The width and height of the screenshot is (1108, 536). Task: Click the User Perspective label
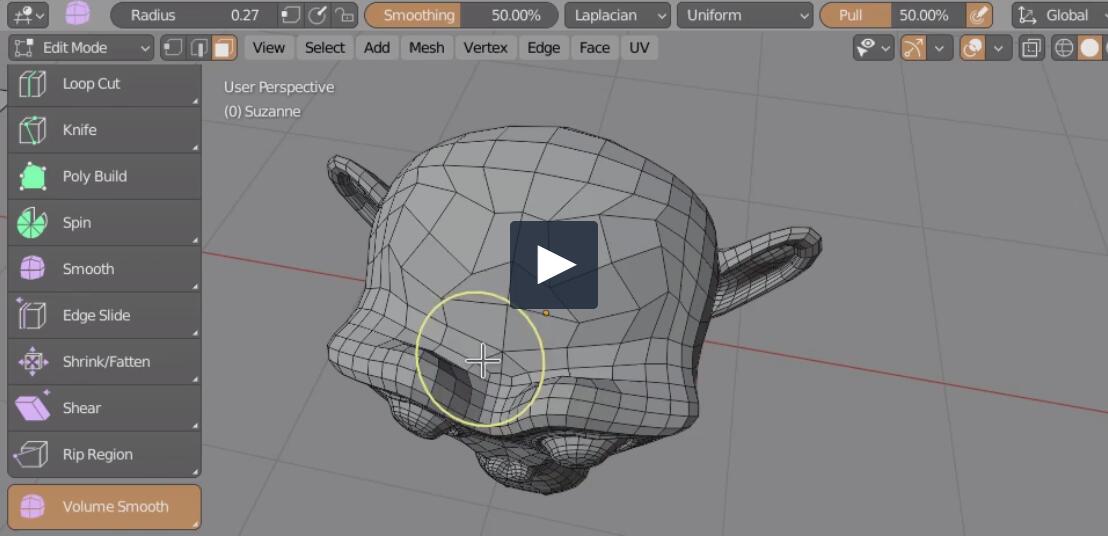pyautogui.click(x=279, y=87)
